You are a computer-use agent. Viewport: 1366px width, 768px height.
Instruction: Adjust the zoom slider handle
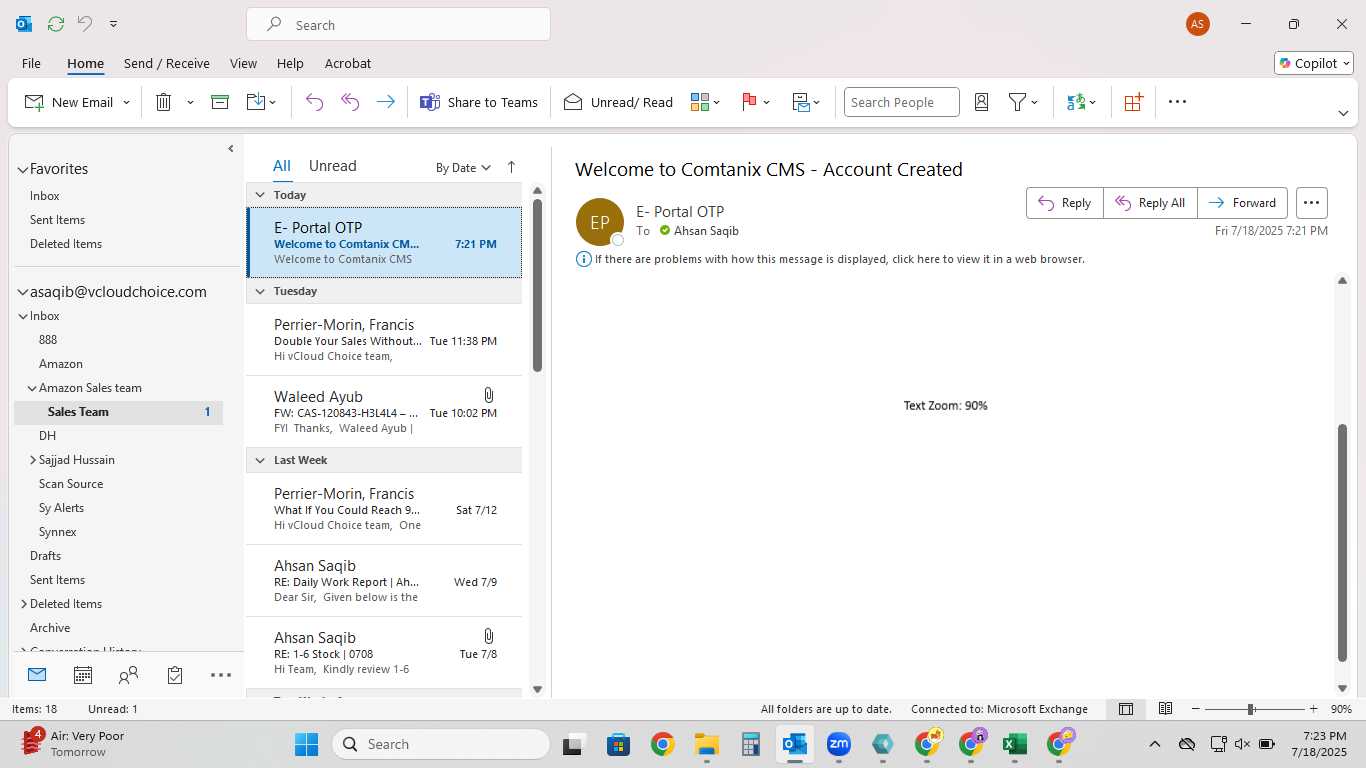point(1250,709)
